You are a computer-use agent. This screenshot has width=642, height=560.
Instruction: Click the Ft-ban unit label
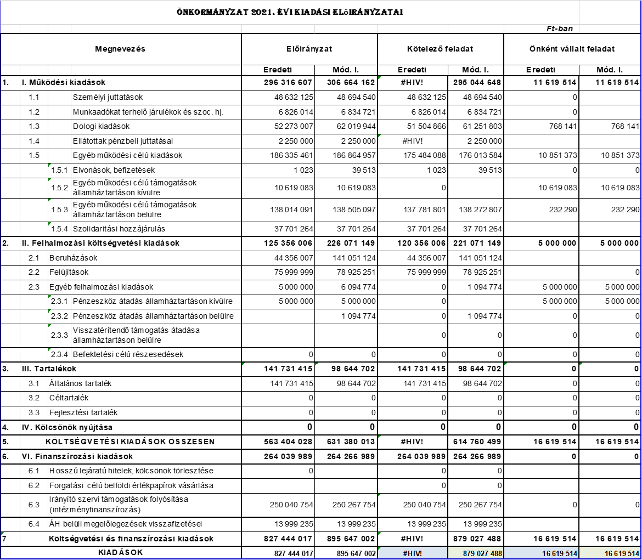click(559, 29)
